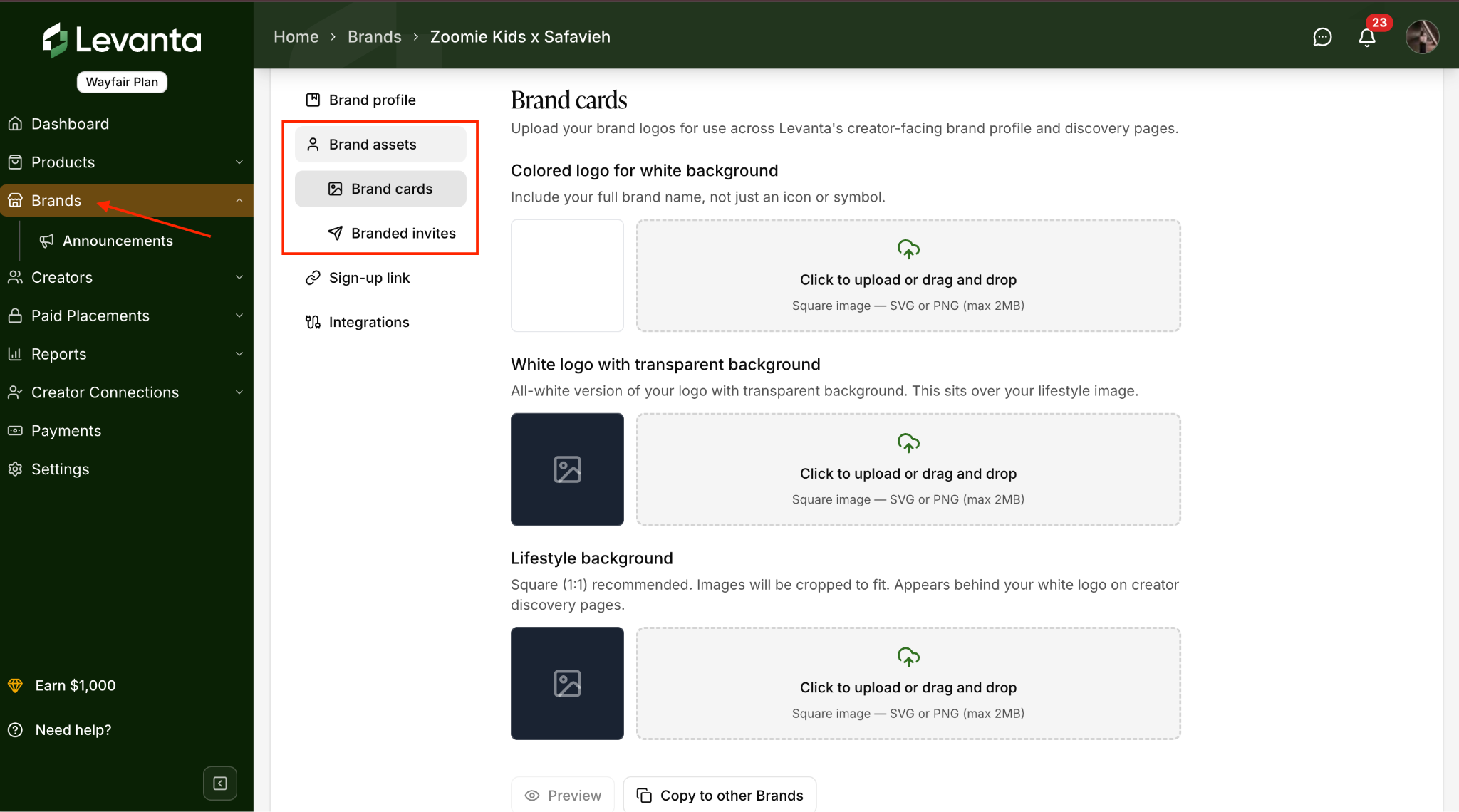Click colored logo upload drop zone text

(908, 280)
